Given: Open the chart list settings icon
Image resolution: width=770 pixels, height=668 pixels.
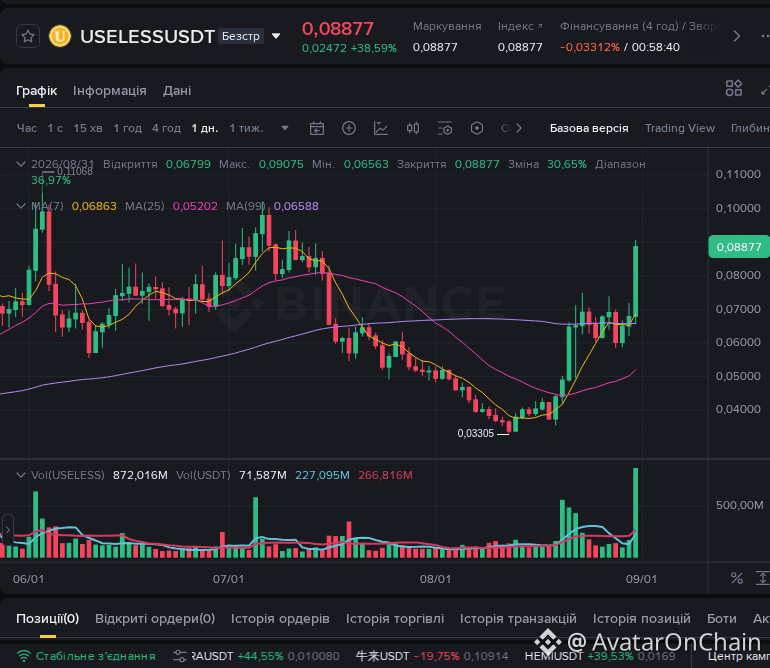Looking at the screenshot, I should click(x=444, y=129).
